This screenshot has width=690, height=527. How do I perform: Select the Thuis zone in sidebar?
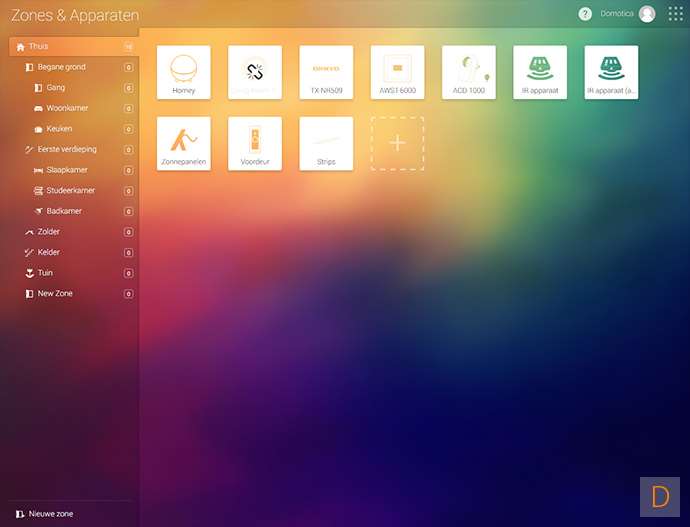(x=39, y=46)
